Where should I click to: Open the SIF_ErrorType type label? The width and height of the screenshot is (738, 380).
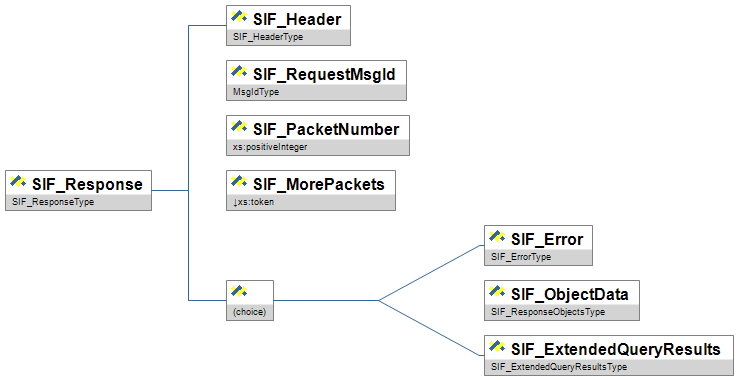click(521, 257)
